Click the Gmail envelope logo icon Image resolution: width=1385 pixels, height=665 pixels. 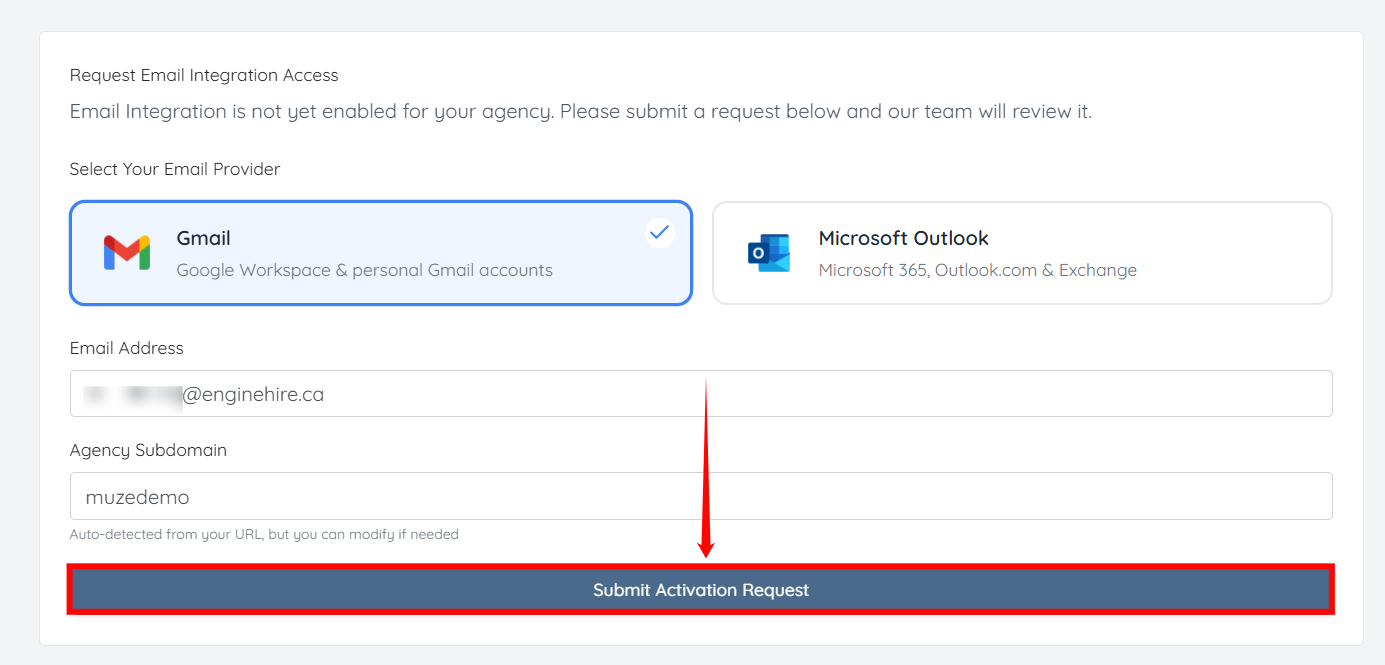point(127,253)
